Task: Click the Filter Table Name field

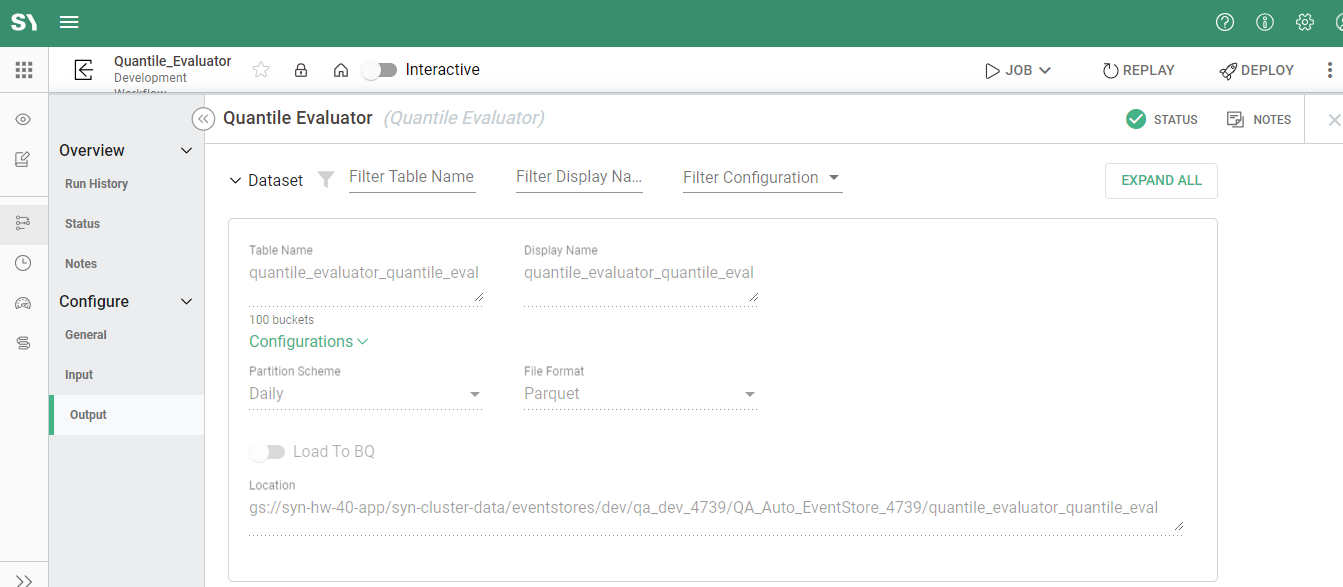Action: (x=412, y=178)
